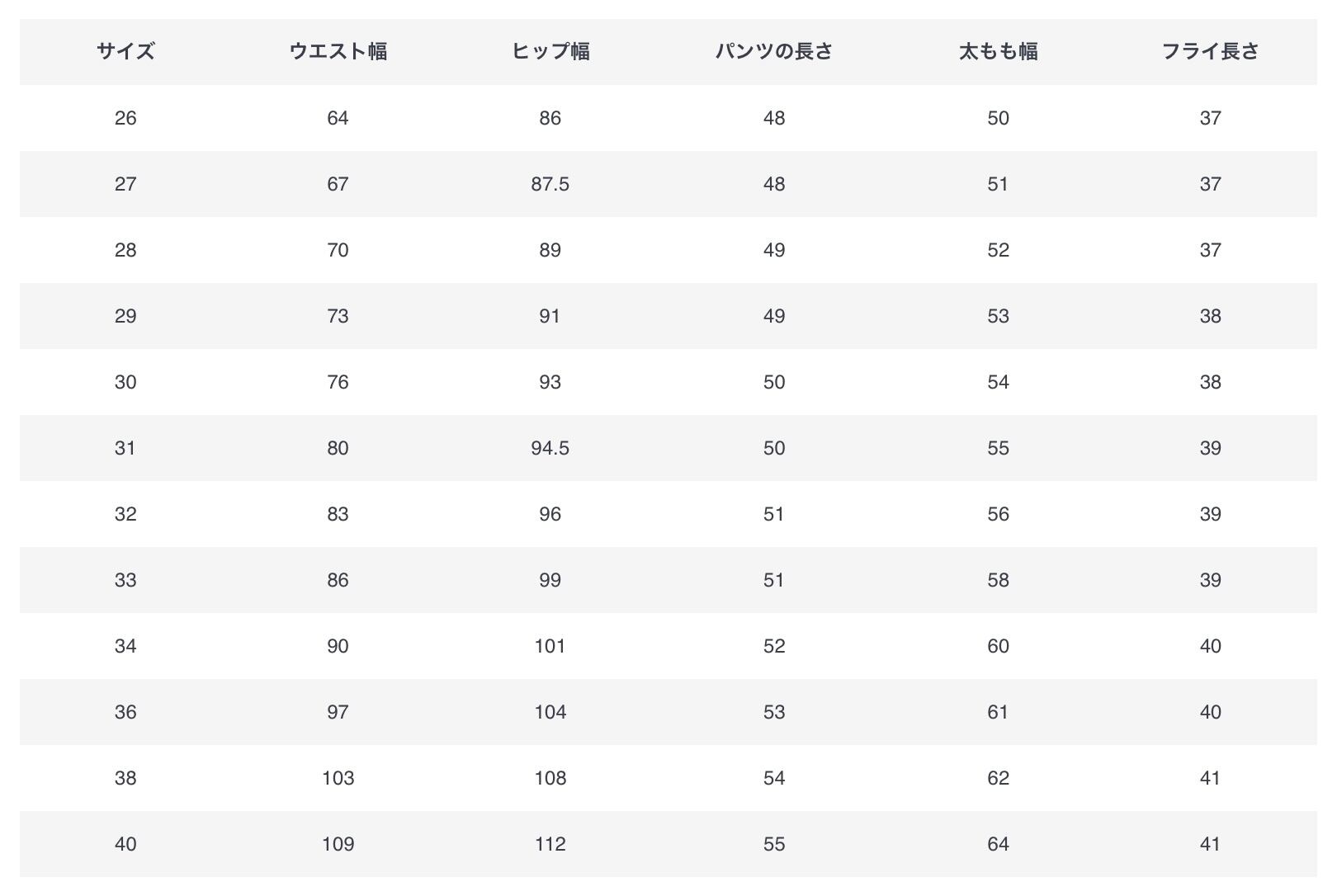
Task: Select size 29 row label
Action: click(125, 316)
